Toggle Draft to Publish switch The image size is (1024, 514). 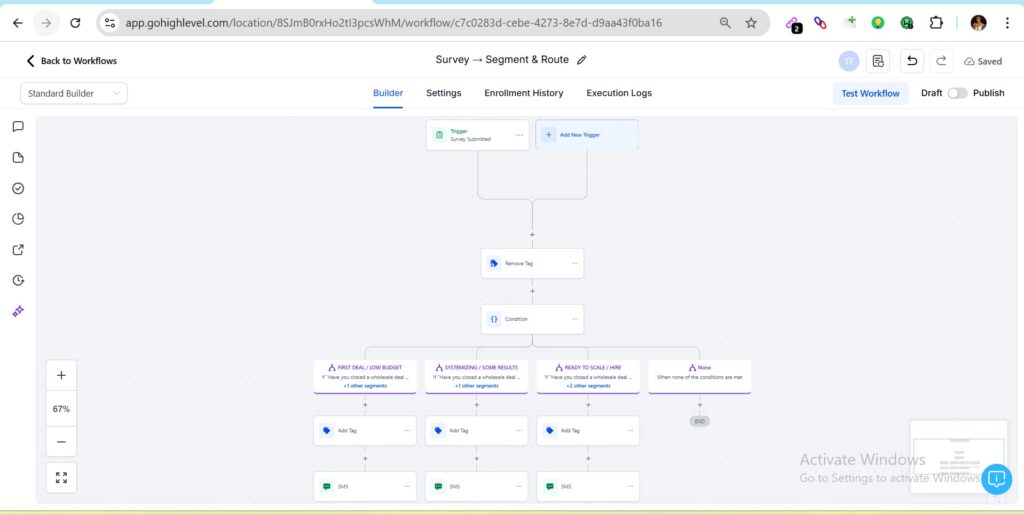[x=957, y=93]
